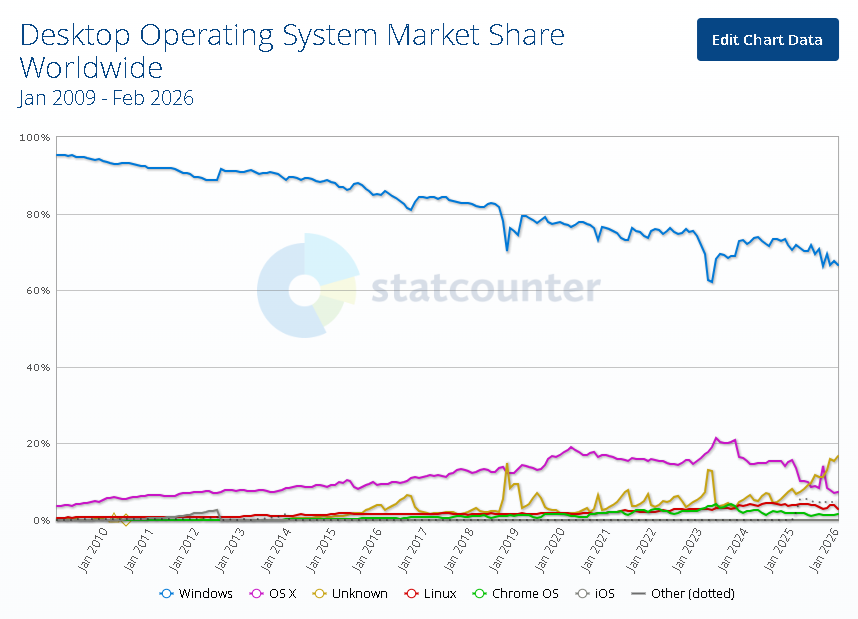Select the chart title "Desktop Operating System Market Share"
This screenshot has height=619, width=858.
[x=292, y=36]
